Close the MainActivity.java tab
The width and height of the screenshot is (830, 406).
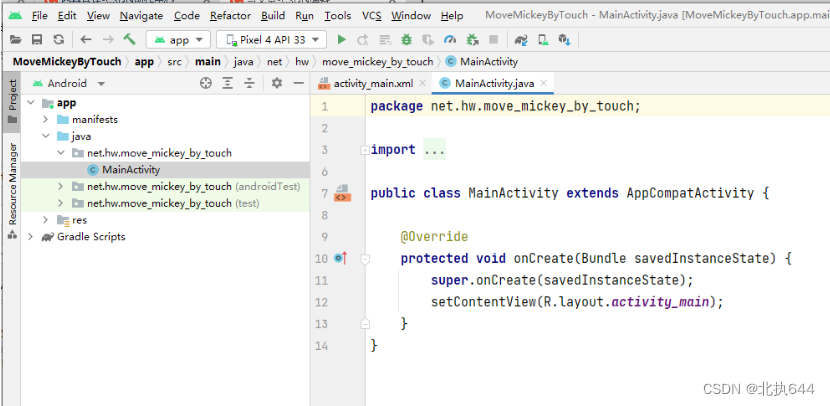pos(544,83)
